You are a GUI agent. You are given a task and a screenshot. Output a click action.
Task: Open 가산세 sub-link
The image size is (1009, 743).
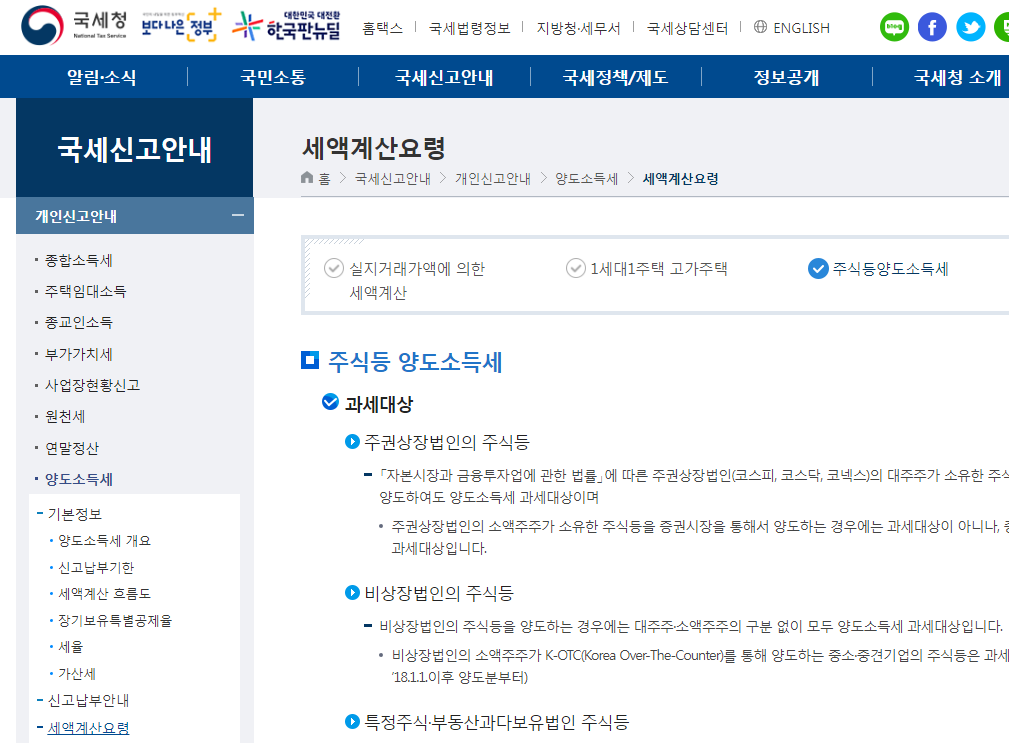pos(77,674)
